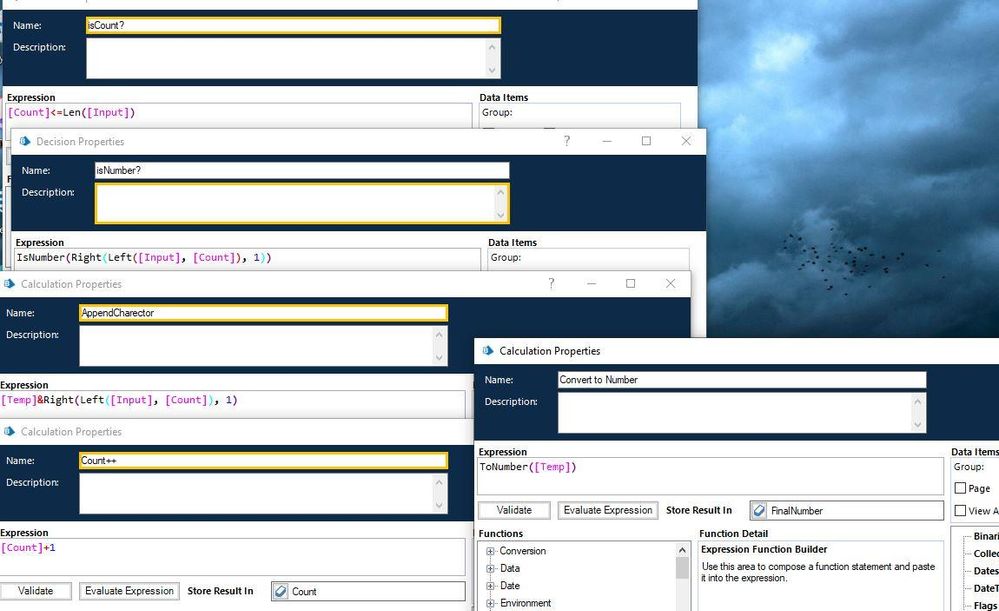This screenshot has width=999, height=611.
Task: Click the isNumber? Name input field
Action: coord(301,171)
